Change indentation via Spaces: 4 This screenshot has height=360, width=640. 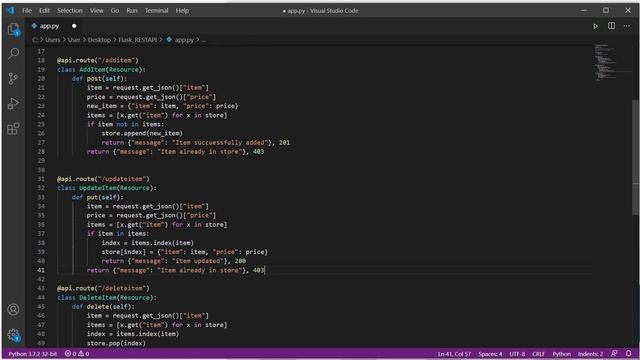490,354
